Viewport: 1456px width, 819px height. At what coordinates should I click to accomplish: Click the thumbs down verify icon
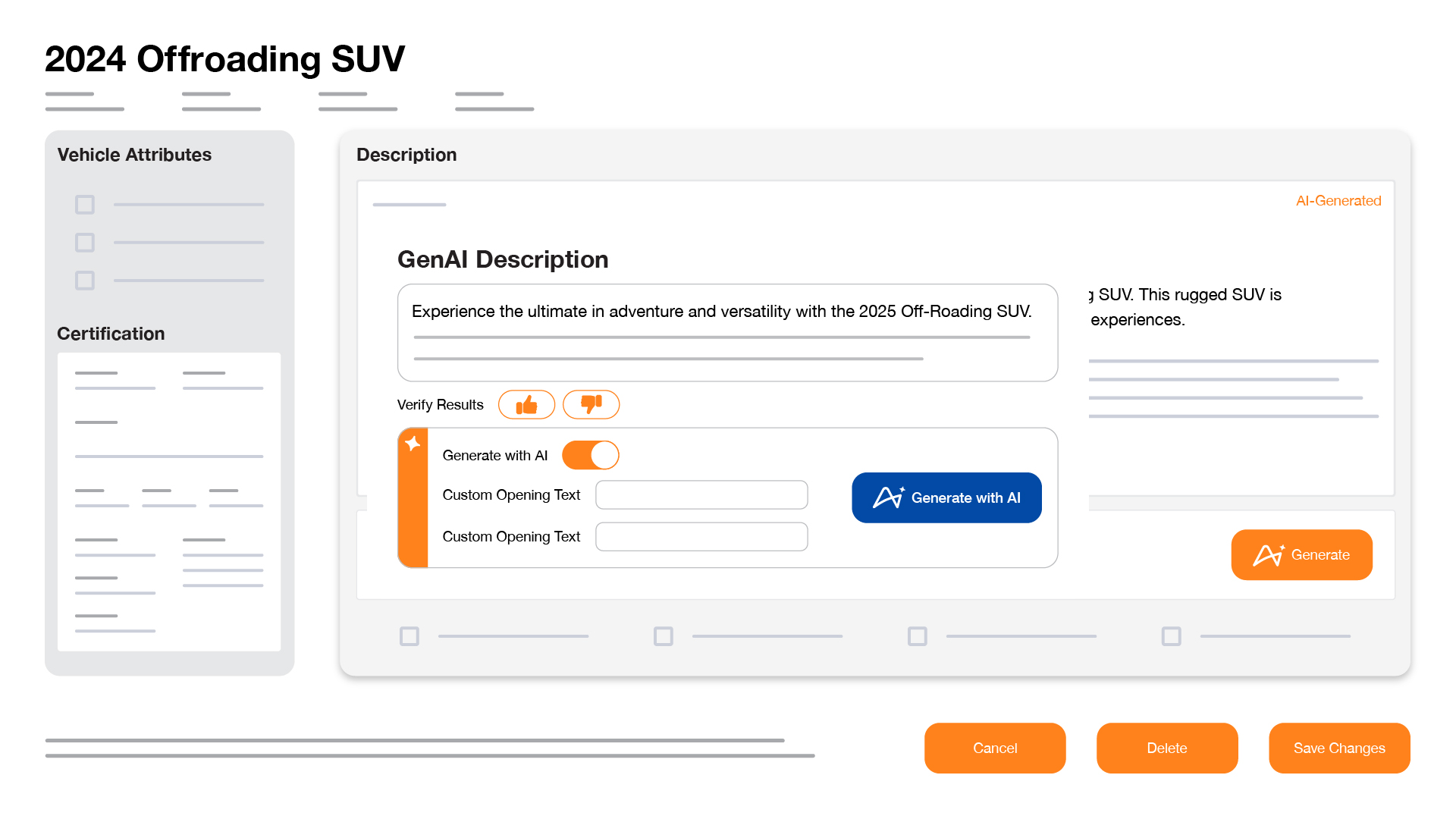point(591,405)
